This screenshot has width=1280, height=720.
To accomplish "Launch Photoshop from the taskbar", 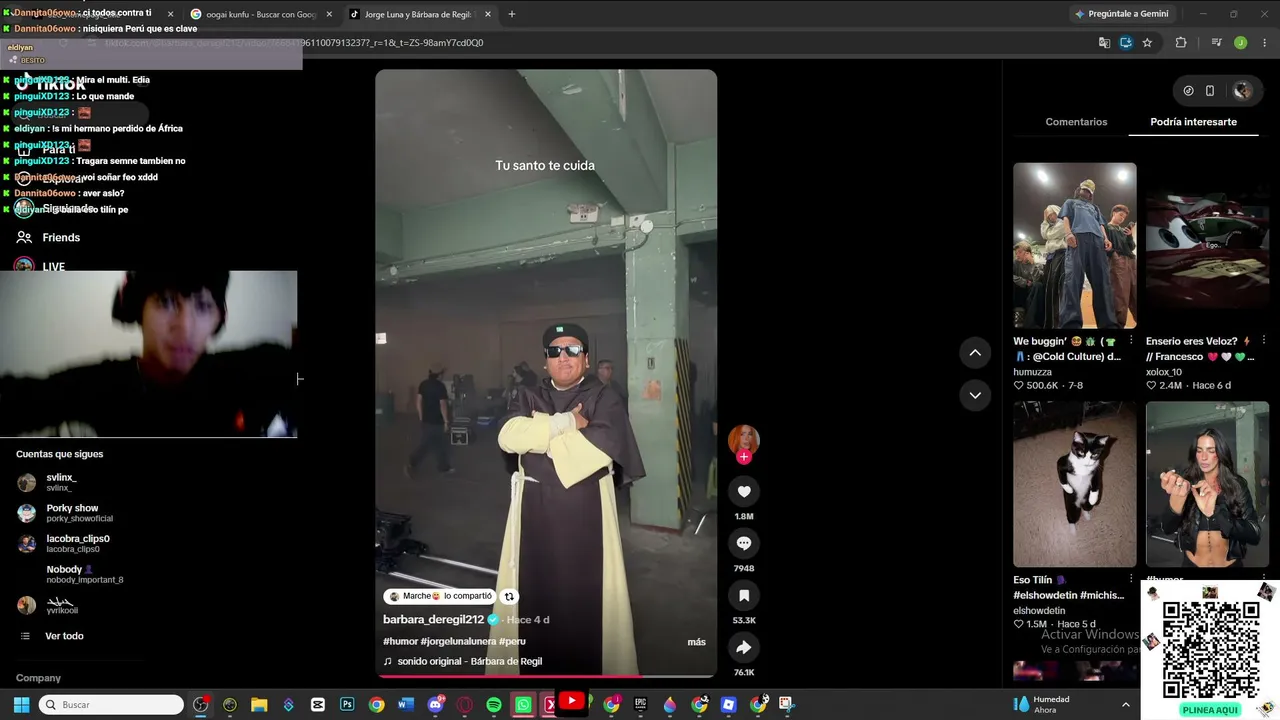I will point(347,705).
